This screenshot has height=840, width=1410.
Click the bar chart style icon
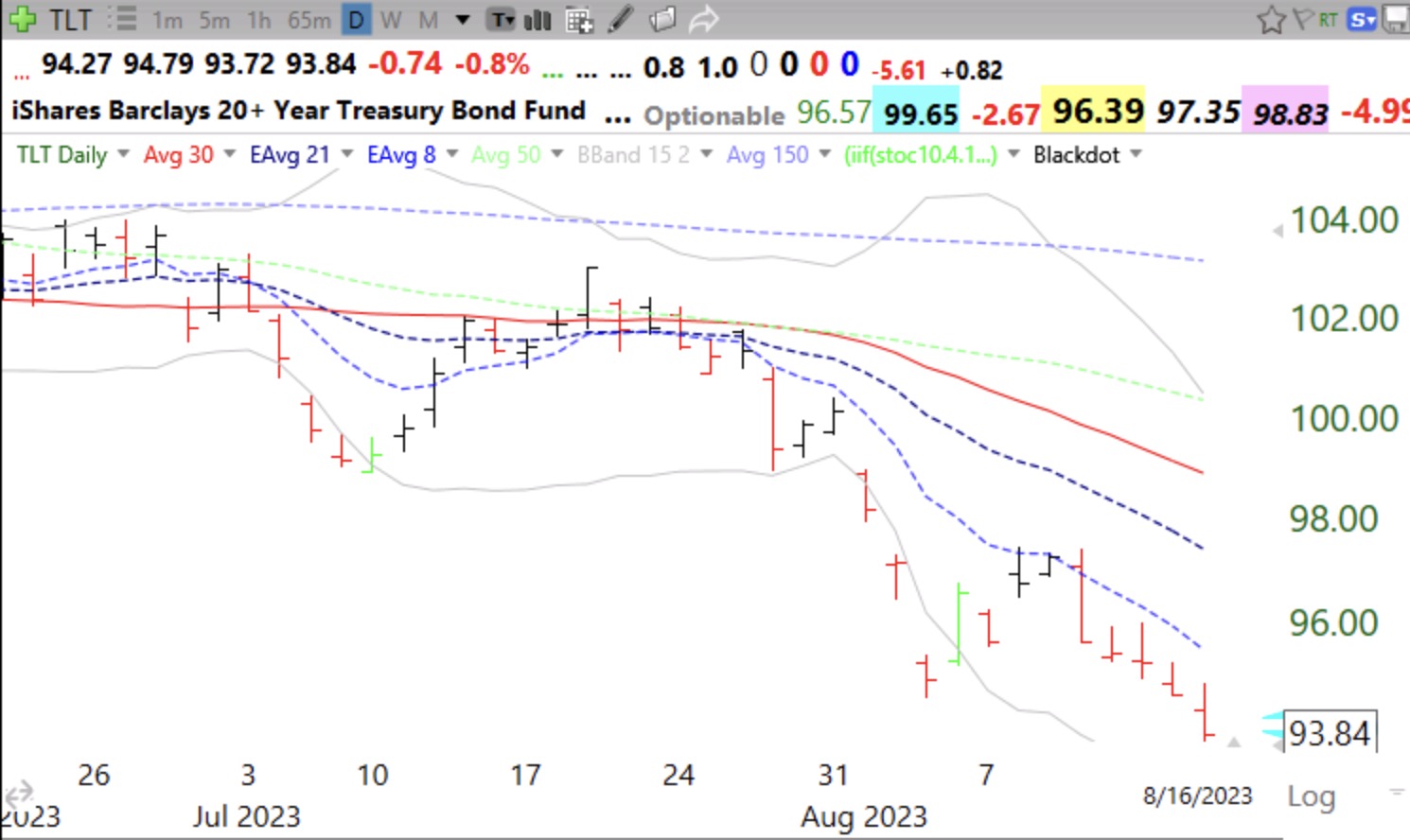[x=538, y=20]
